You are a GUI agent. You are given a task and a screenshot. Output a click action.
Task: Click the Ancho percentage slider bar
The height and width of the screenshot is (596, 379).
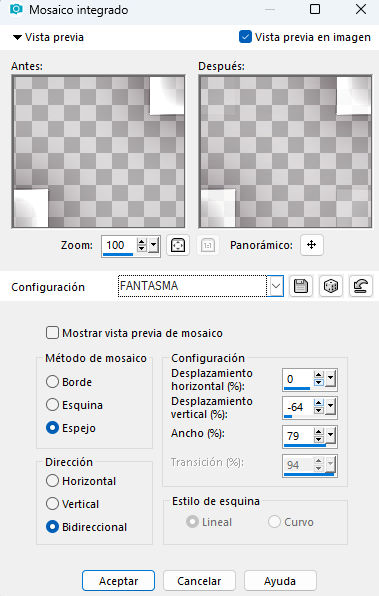tap(305, 445)
